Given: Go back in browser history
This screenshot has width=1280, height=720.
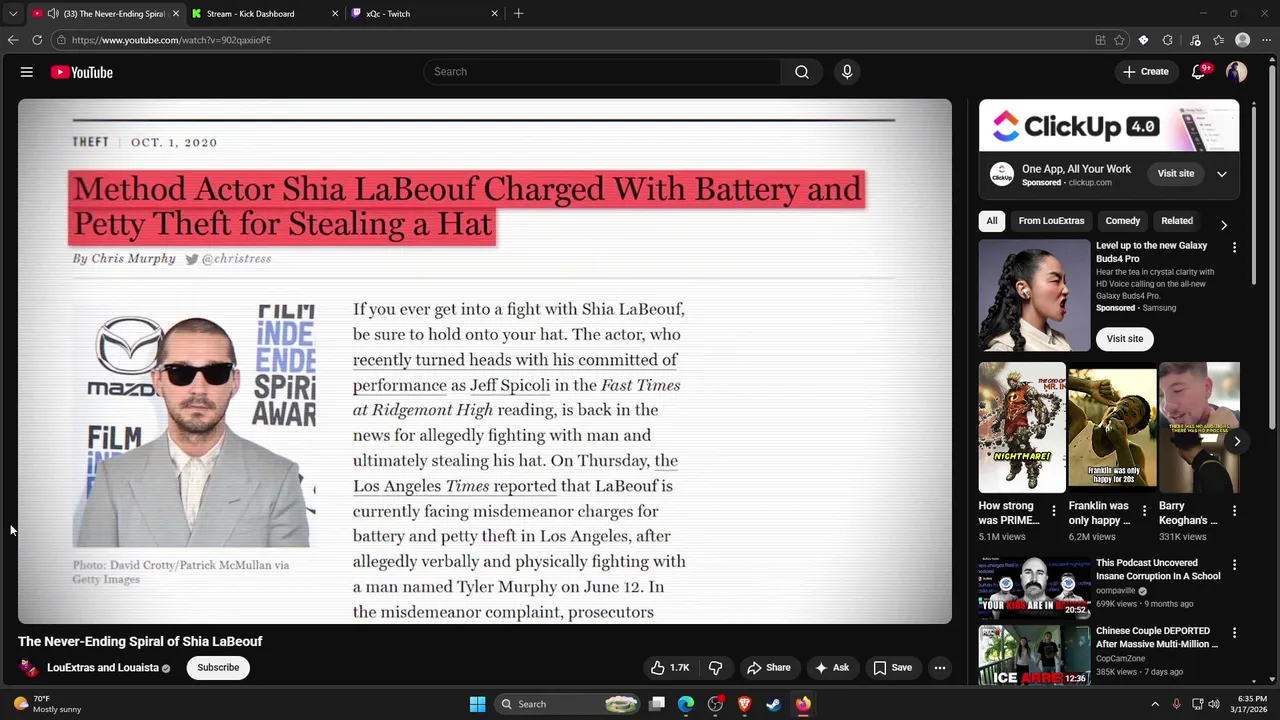Looking at the screenshot, I should click(x=13, y=40).
